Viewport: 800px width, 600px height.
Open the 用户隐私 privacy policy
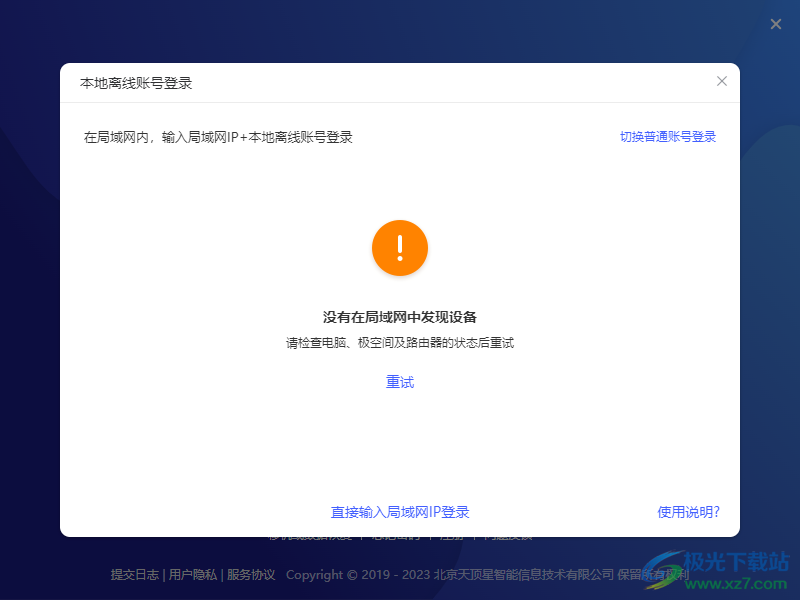tap(191, 575)
